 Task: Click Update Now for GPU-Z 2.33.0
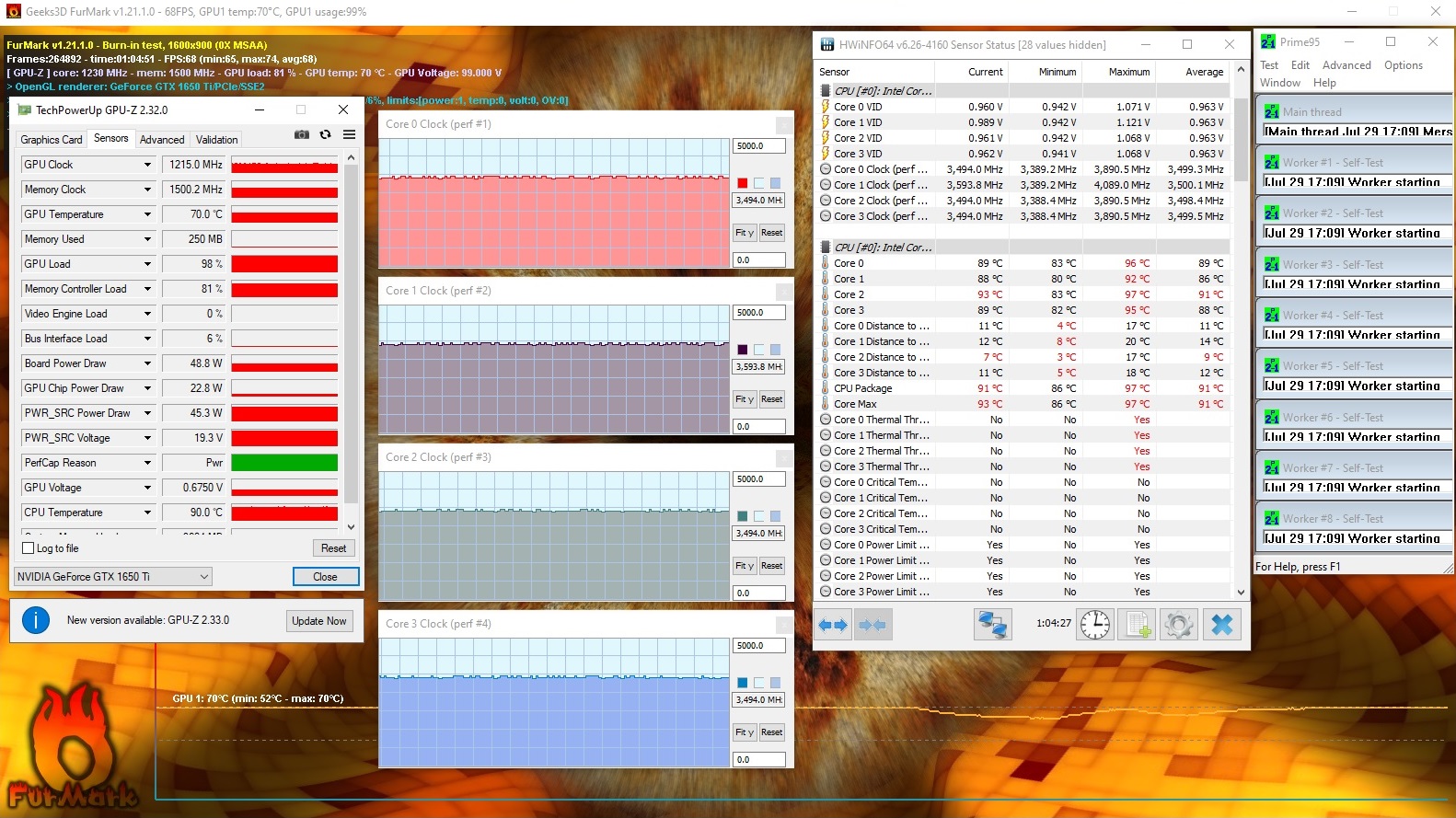(319, 621)
